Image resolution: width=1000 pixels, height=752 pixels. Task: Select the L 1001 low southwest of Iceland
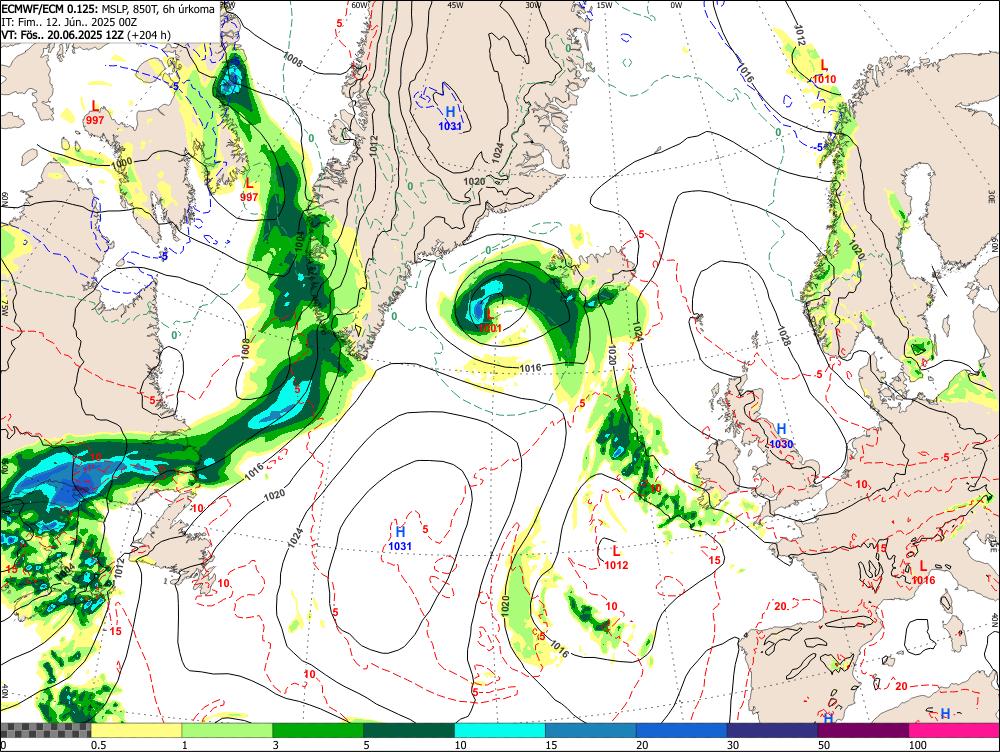[x=490, y=320]
